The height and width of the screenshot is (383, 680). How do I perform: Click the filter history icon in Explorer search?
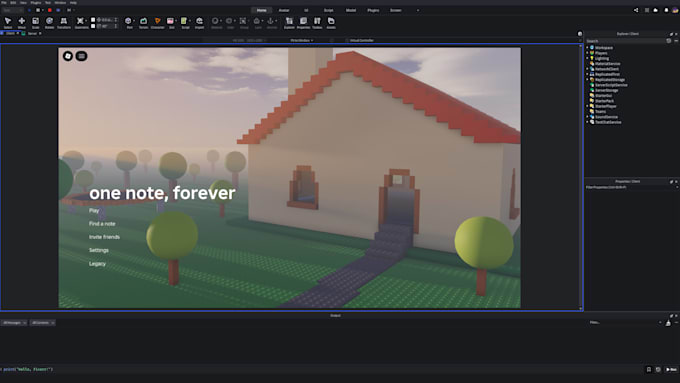point(669,41)
